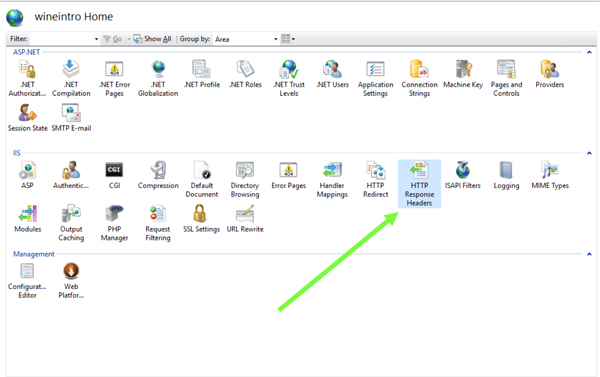The width and height of the screenshot is (600, 377).
Task: Open Connection Strings
Action: [x=419, y=78]
